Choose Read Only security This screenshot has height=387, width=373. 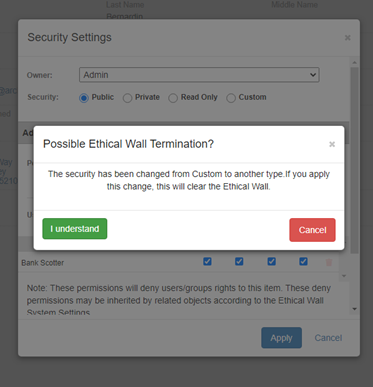(173, 98)
